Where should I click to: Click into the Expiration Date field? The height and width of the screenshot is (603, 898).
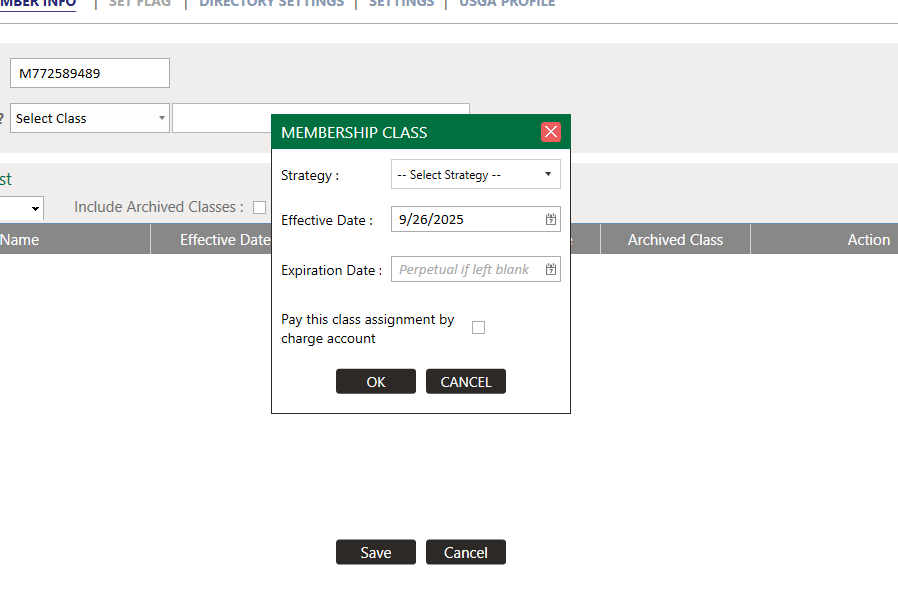[465, 270]
